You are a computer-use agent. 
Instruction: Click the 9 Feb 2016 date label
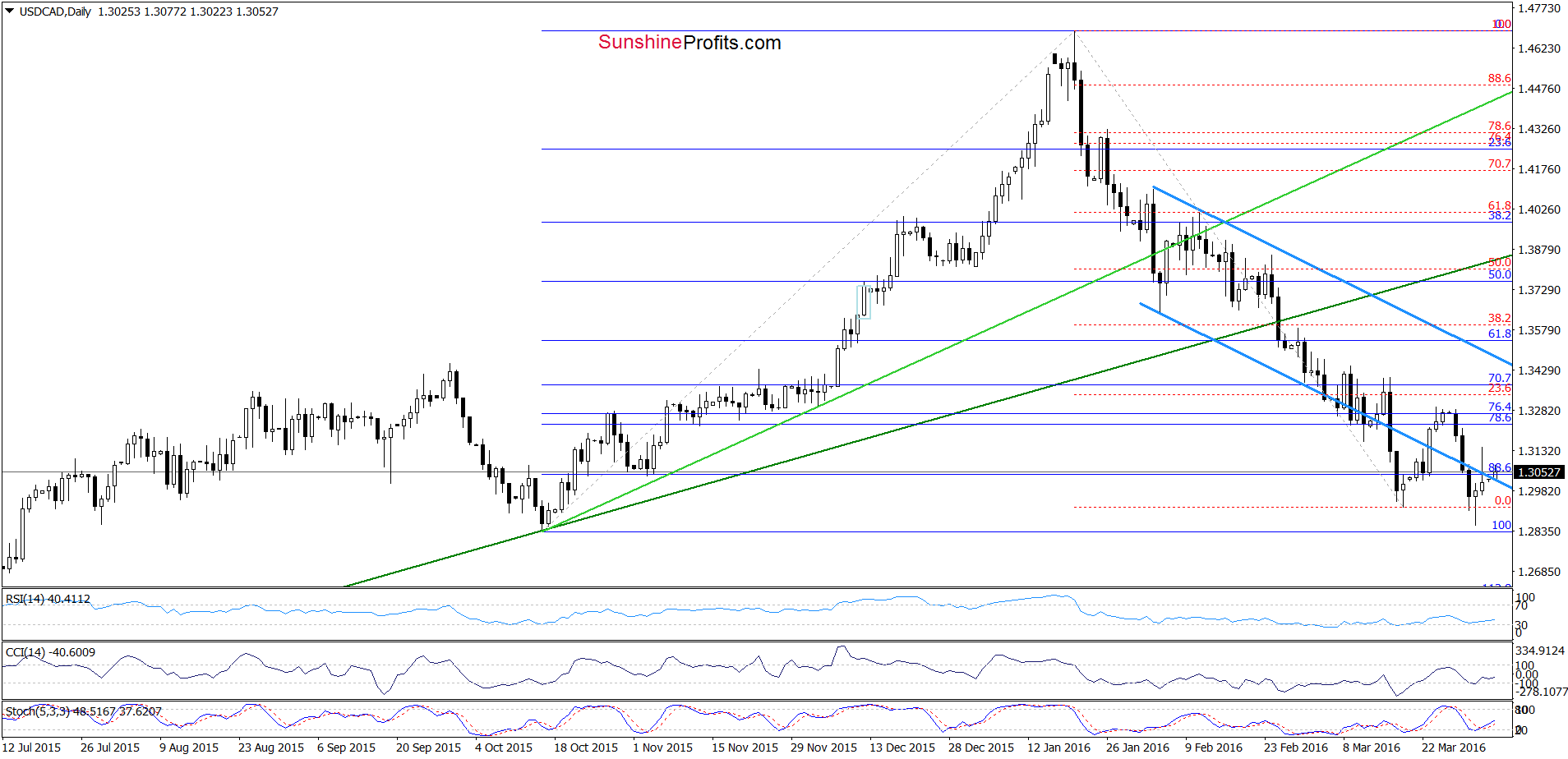(x=1214, y=747)
